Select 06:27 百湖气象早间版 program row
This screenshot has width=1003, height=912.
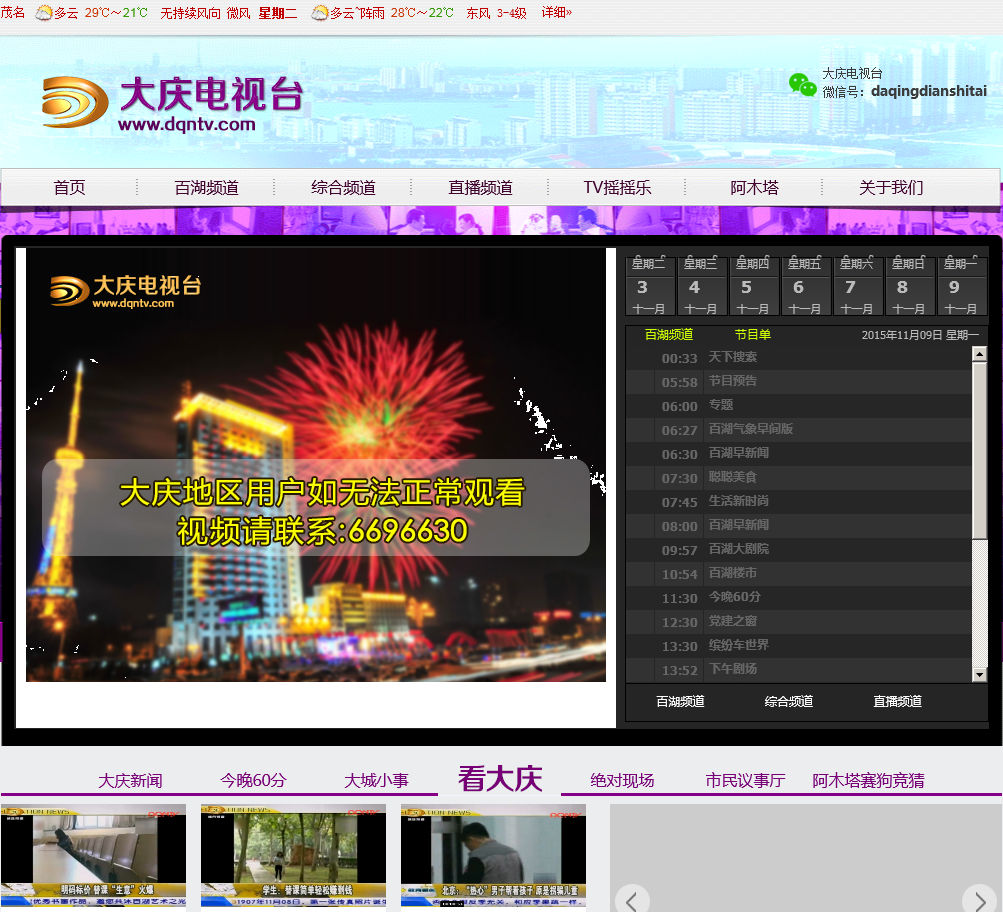(799, 430)
